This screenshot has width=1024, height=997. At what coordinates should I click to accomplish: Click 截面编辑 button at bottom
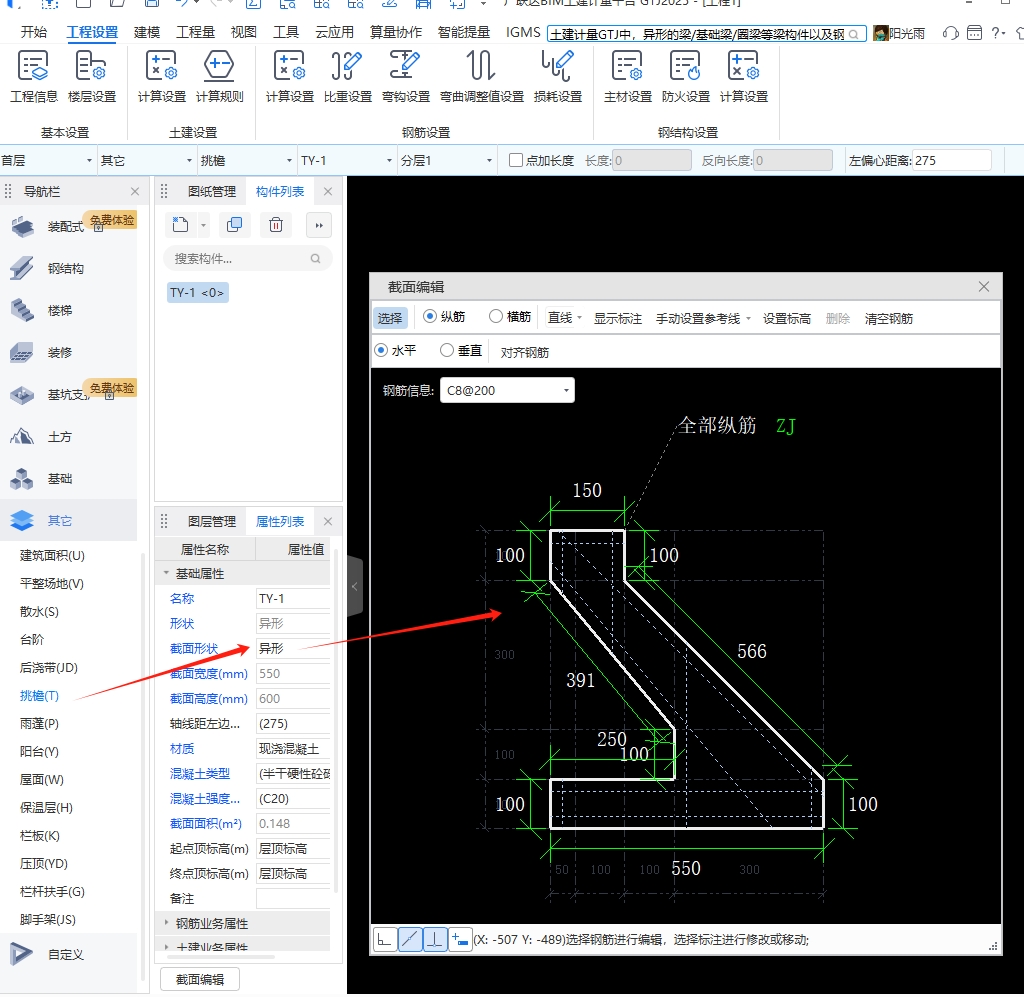200,979
